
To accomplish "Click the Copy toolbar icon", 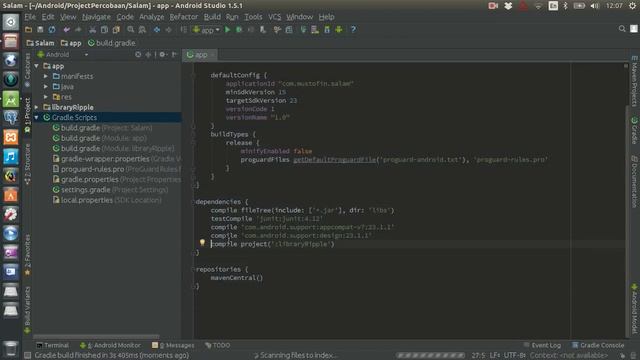I will tap(104, 30).
